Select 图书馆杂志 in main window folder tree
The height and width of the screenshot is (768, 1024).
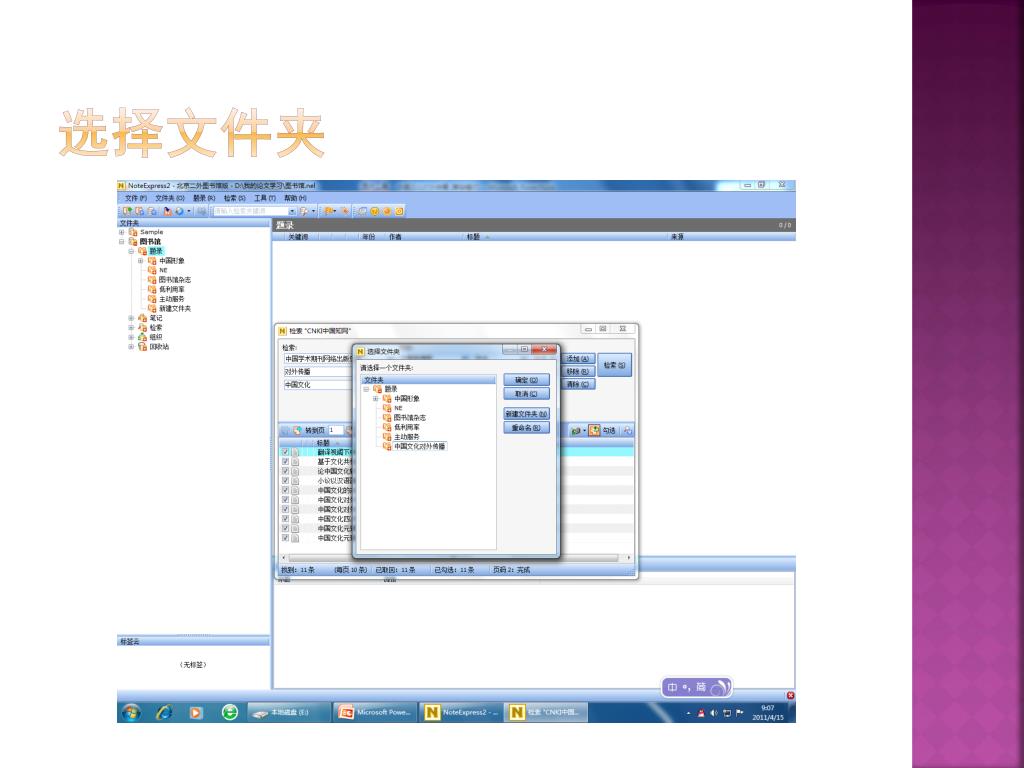click(x=175, y=280)
